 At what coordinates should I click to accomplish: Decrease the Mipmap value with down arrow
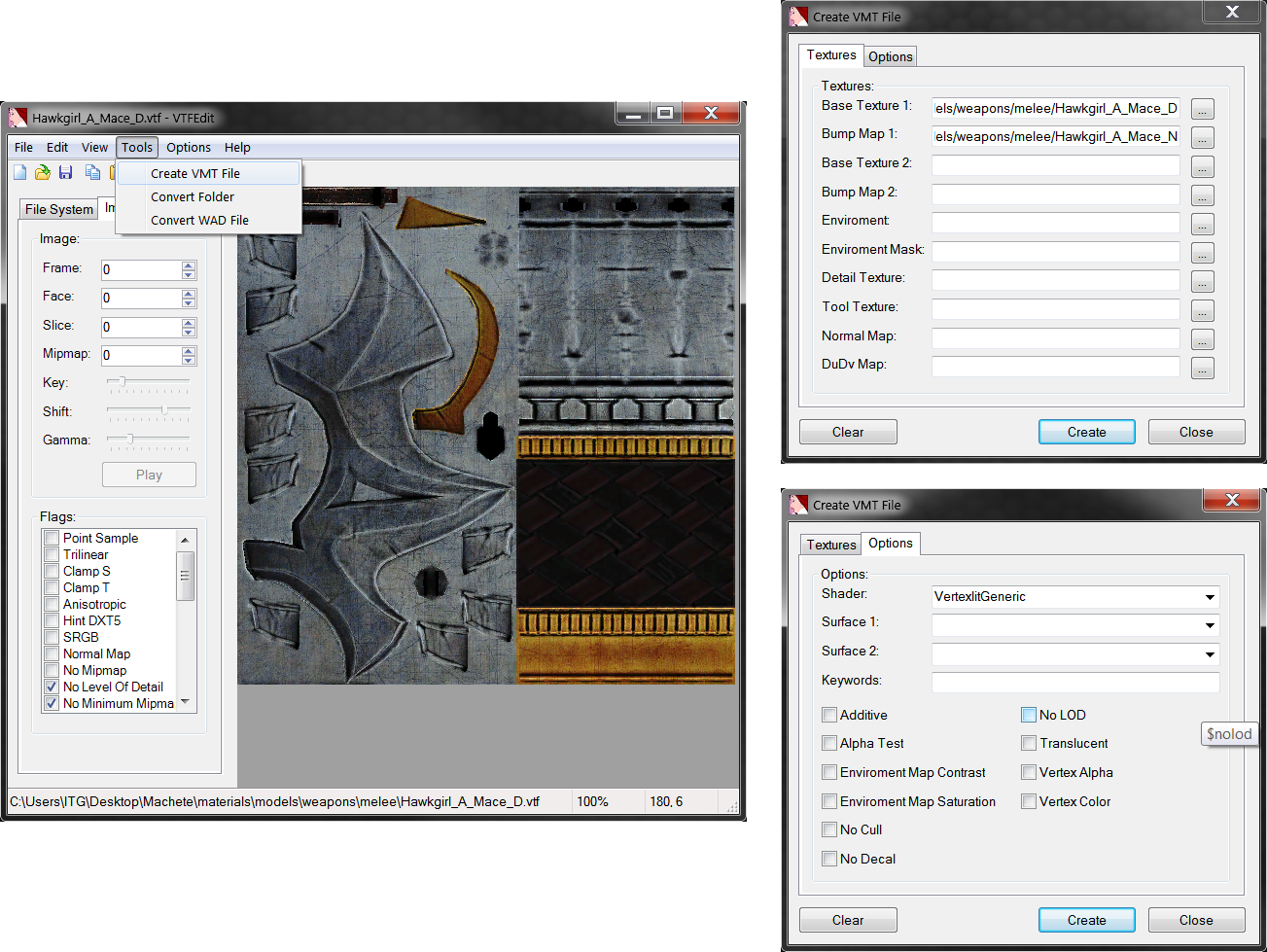point(189,360)
